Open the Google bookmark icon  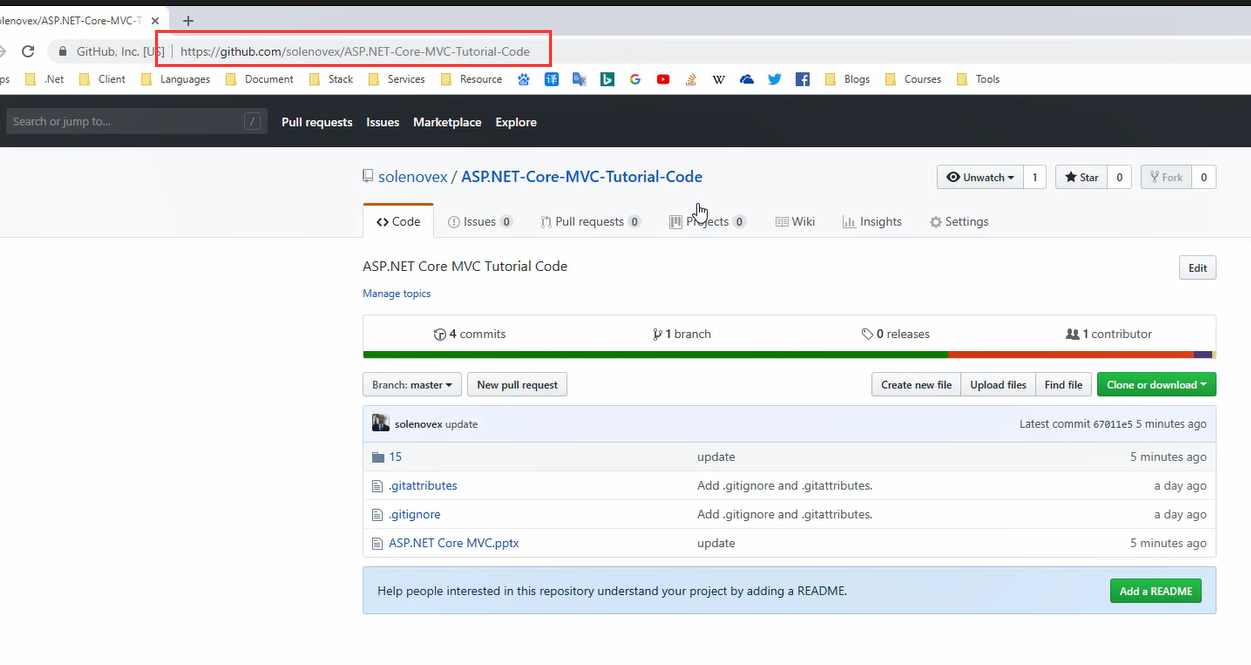pyautogui.click(x=635, y=79)
